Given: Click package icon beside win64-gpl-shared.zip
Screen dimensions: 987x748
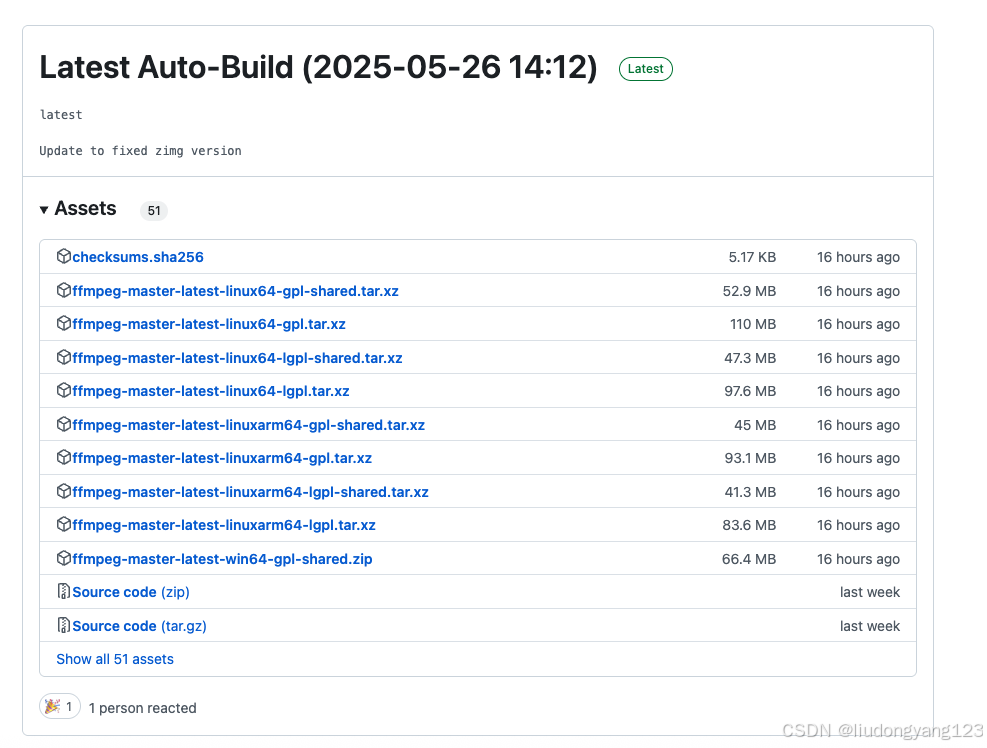Looking at the screenshot, I should click(x=64, y=558).
